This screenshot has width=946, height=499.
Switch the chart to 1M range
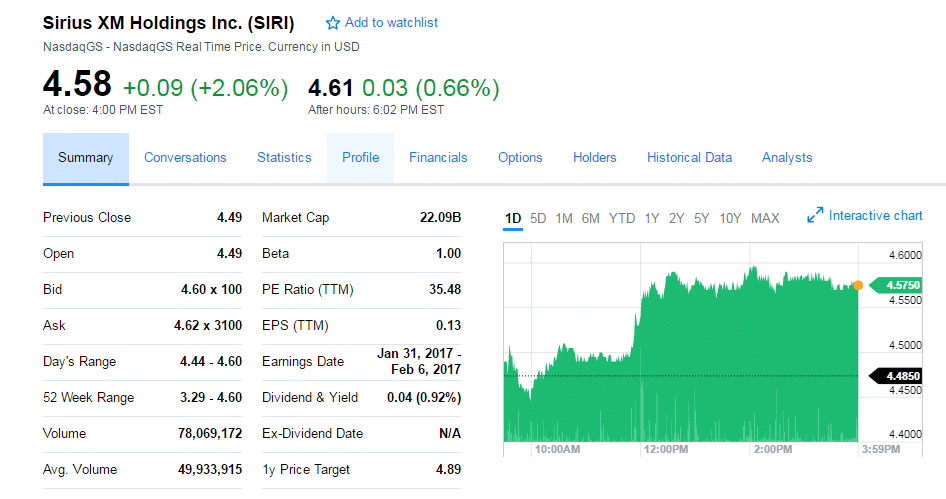pyautogui.click(x=564, y=218)
